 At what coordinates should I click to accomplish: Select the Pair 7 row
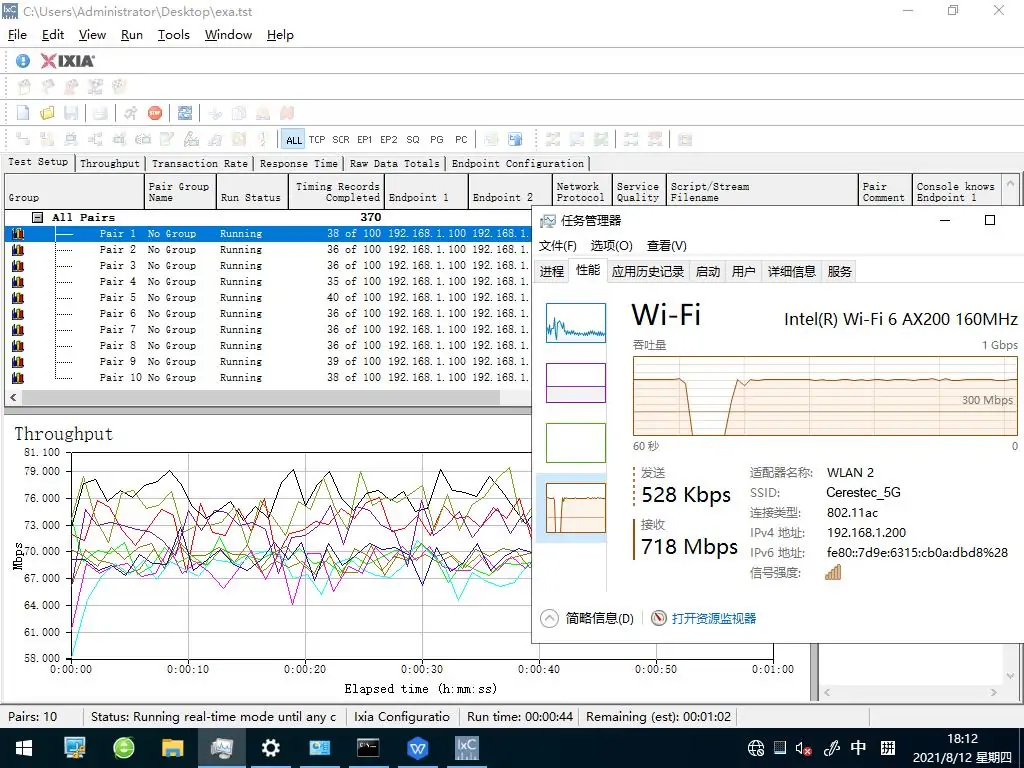click(x=268, y=329)
